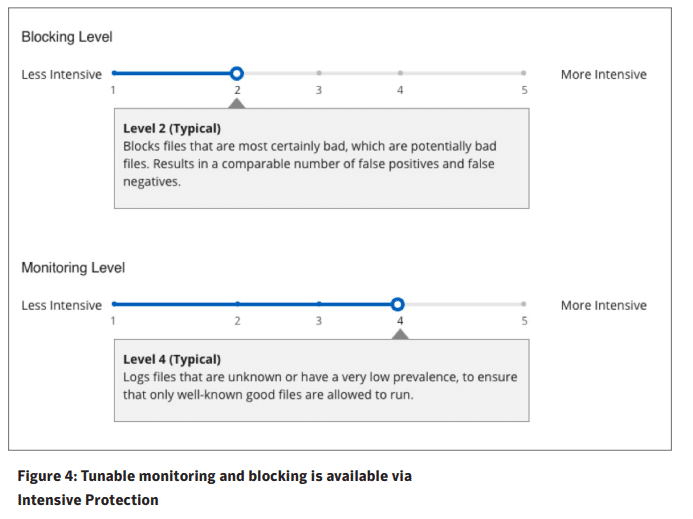693x519 pixels.
Task: Click the Blocking Level slider handle at 2
Action: (237, 73)
